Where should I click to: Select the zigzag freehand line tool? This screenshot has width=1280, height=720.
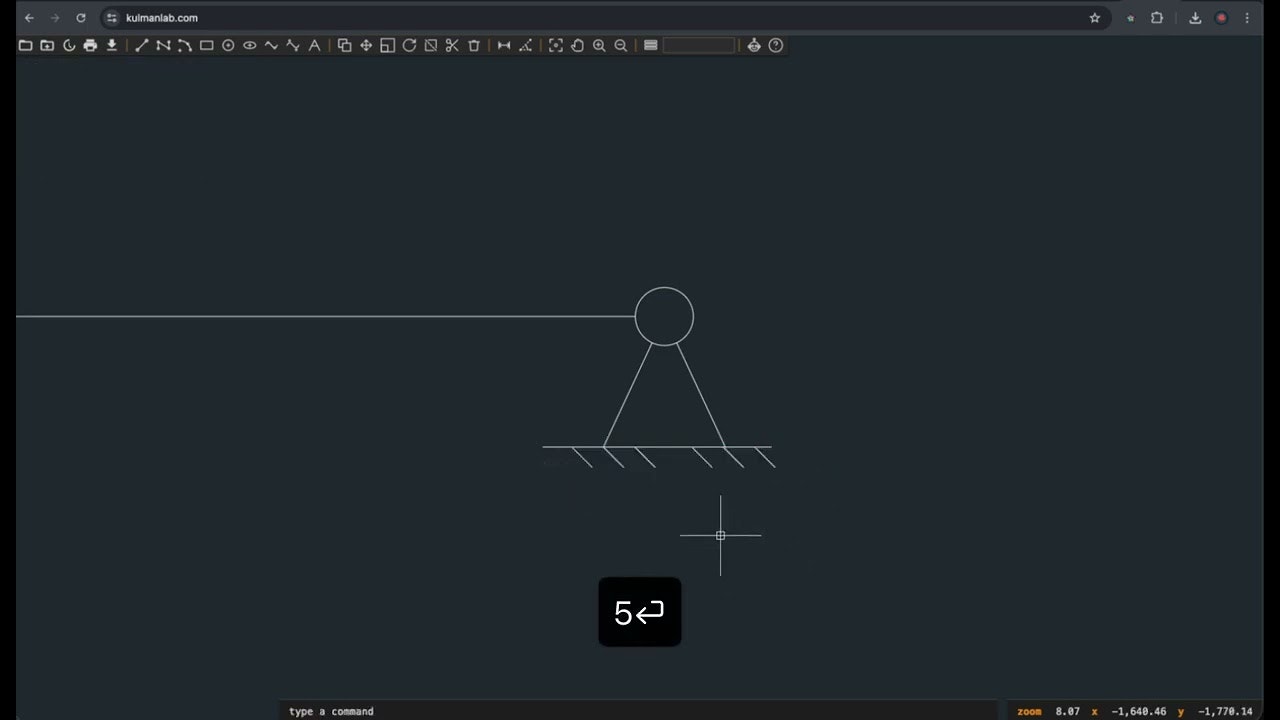coord(293,45)
